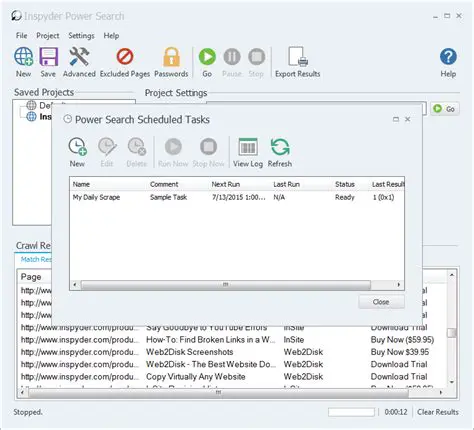Click the Copy Virtually Any Website row
This screenshot has height=430, width=474.
[x=232, y=377]
